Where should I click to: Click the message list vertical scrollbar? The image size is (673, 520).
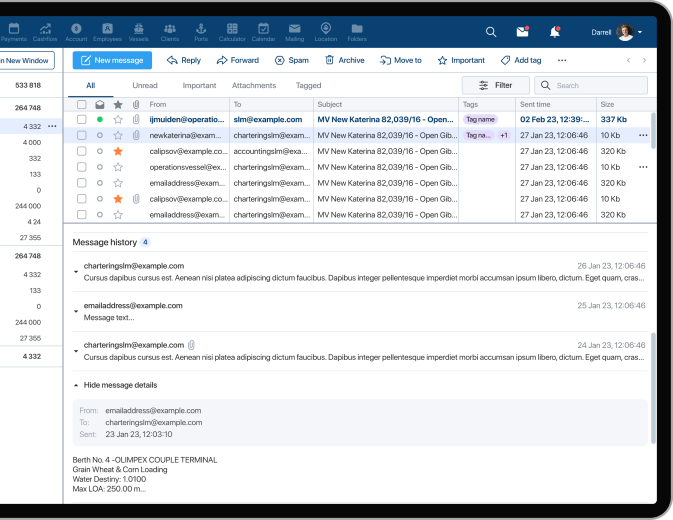coord(653,131)
